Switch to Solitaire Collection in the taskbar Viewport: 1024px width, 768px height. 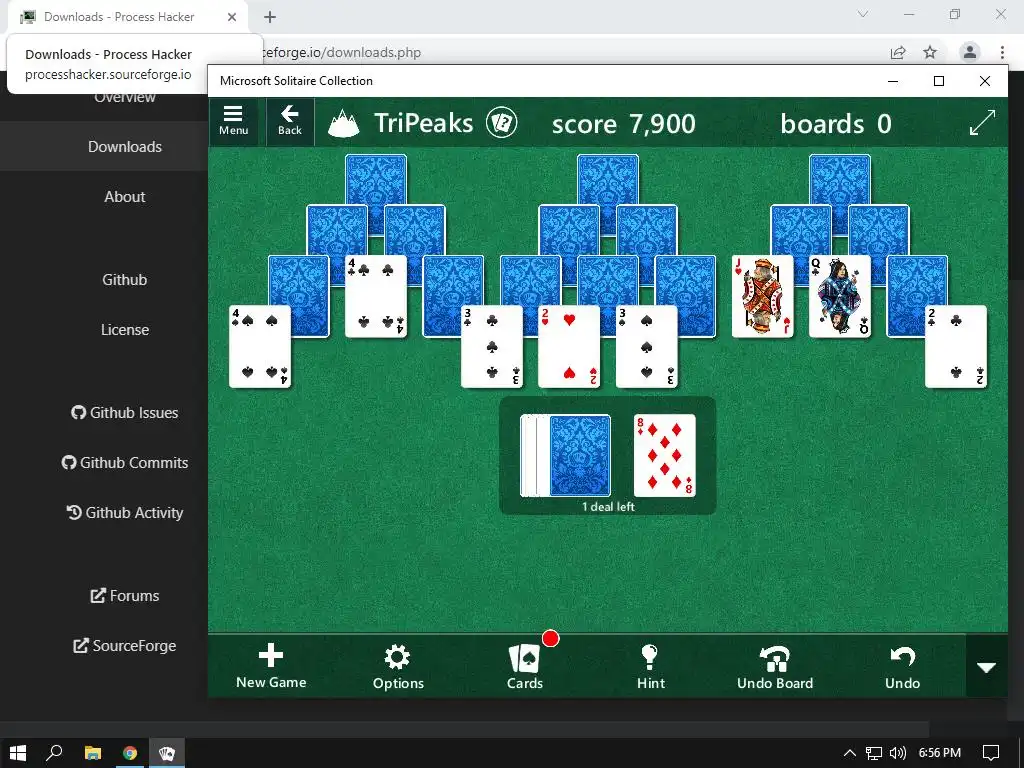167,753
